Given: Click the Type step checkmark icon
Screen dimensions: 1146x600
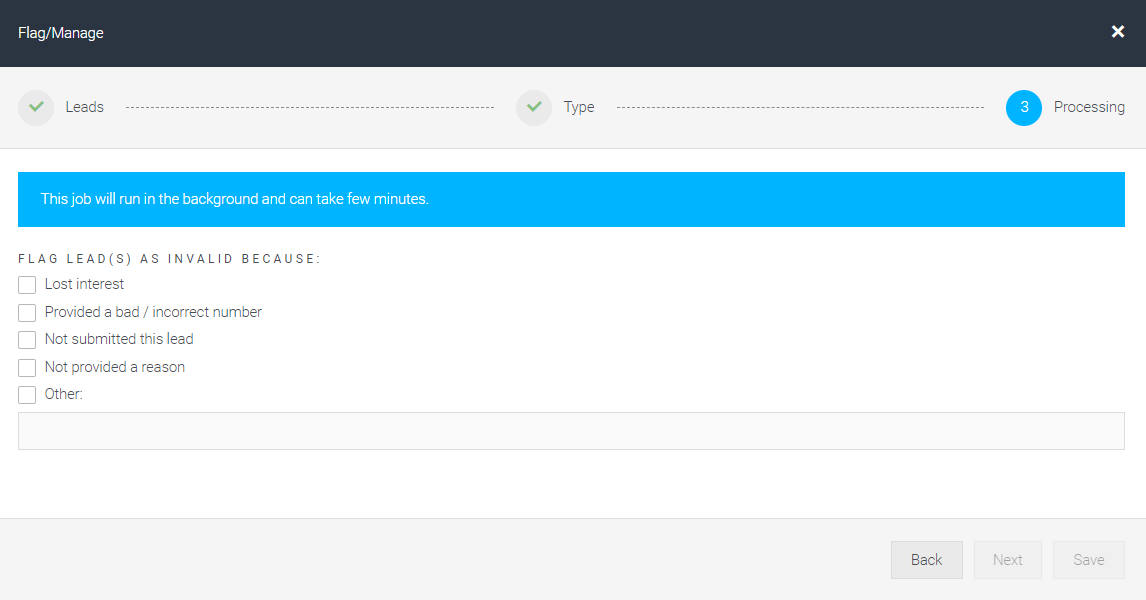Looking at the screenshot, I should pos(534,107).
